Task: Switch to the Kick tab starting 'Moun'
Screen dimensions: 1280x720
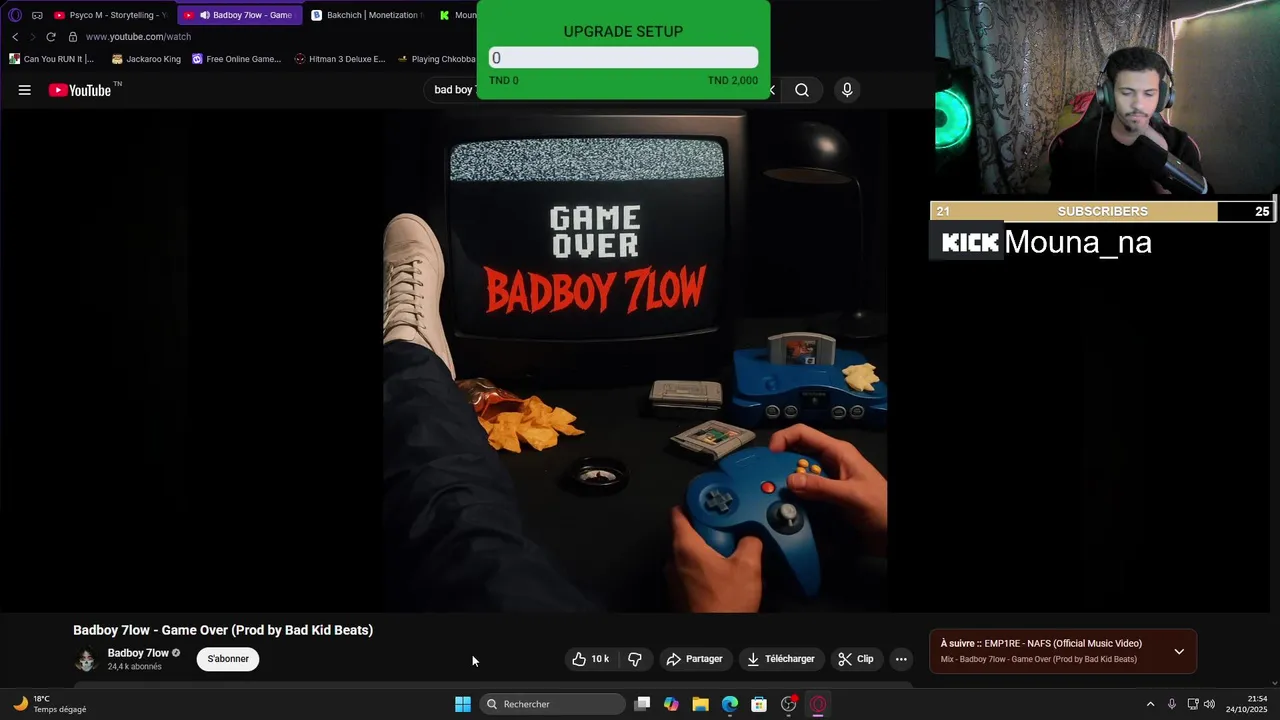Action: 457,15
